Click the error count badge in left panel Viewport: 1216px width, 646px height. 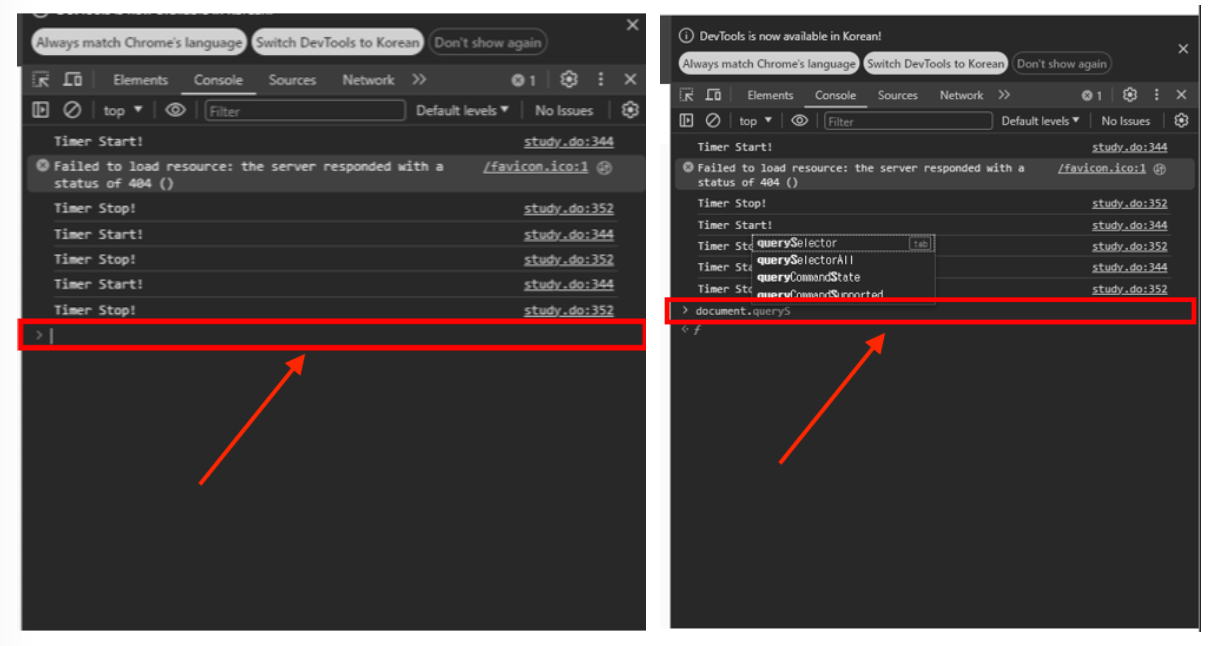point(524,80)
